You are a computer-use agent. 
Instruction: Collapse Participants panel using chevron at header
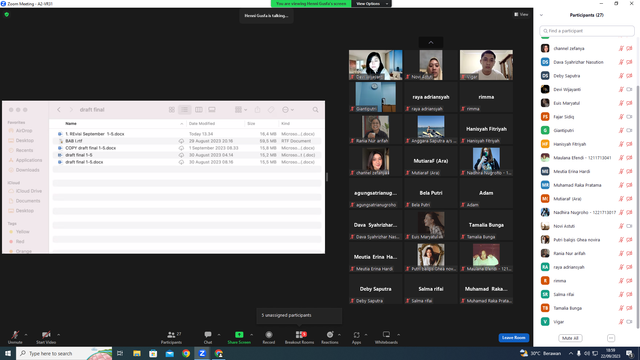coord(542,15)
